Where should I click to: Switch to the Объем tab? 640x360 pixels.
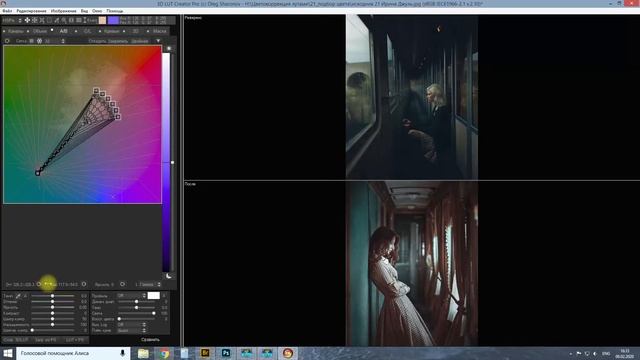(x=40, y=31)
